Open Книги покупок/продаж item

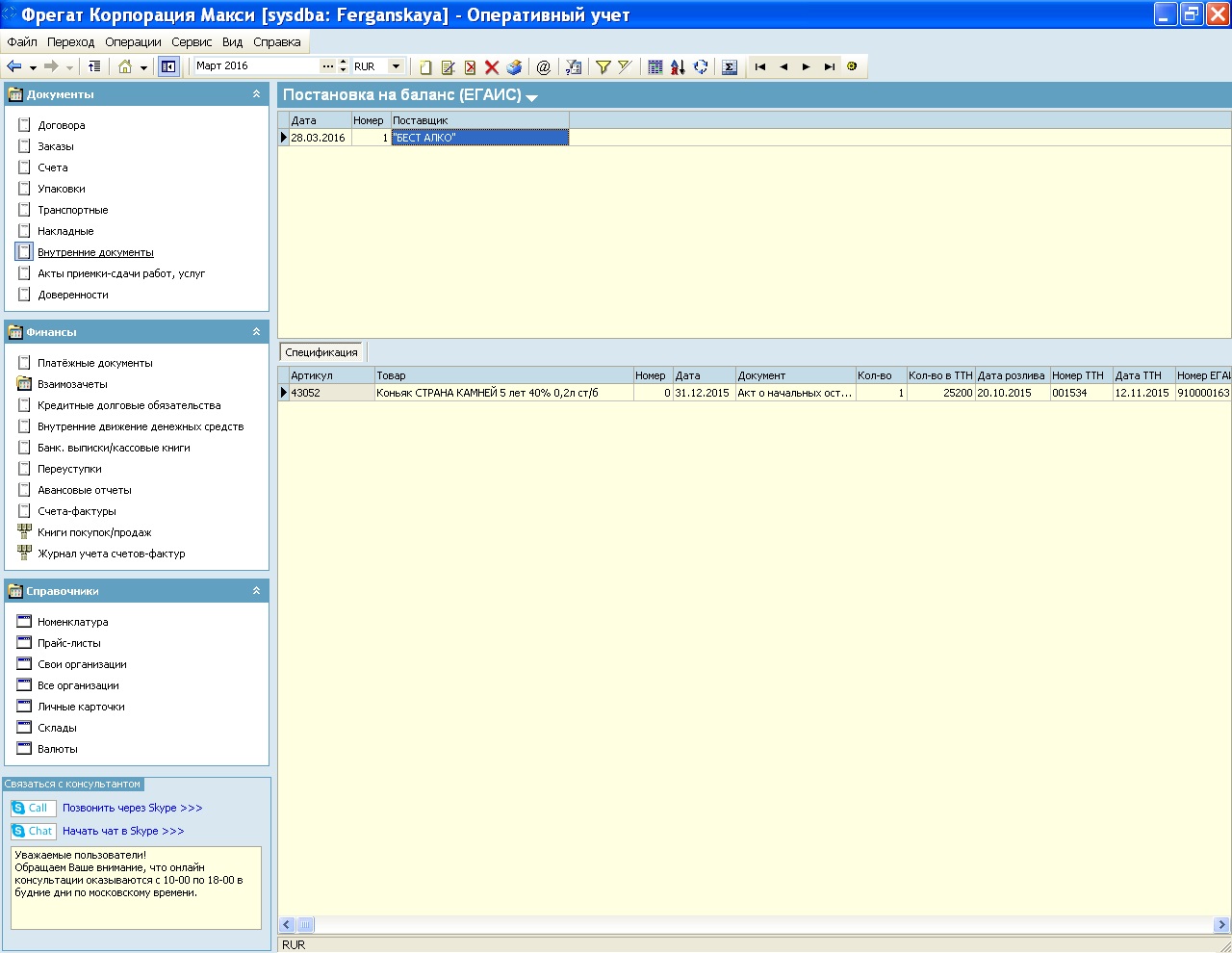click(x=94, y=532)
